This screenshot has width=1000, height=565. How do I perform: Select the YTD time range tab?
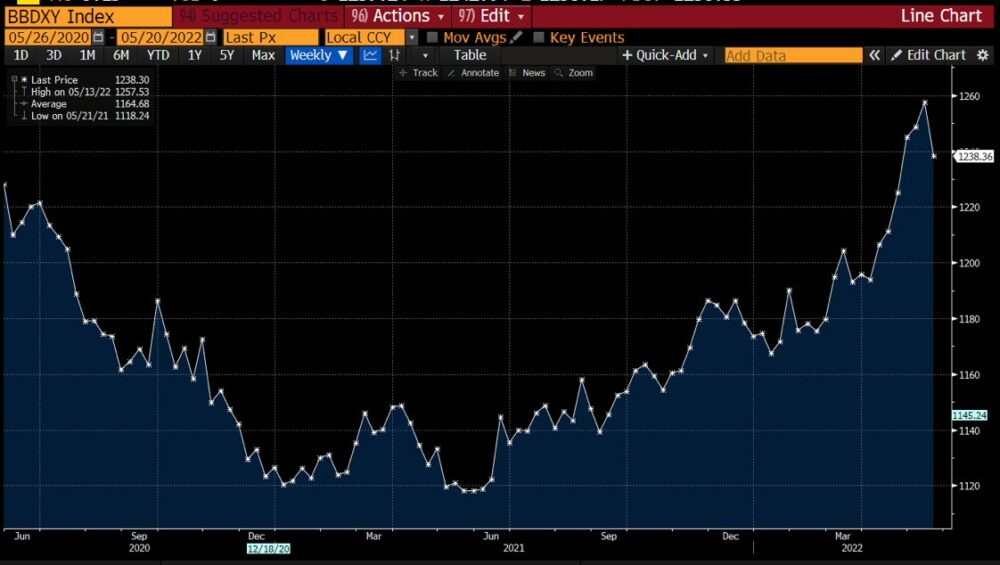pos(157,55)
